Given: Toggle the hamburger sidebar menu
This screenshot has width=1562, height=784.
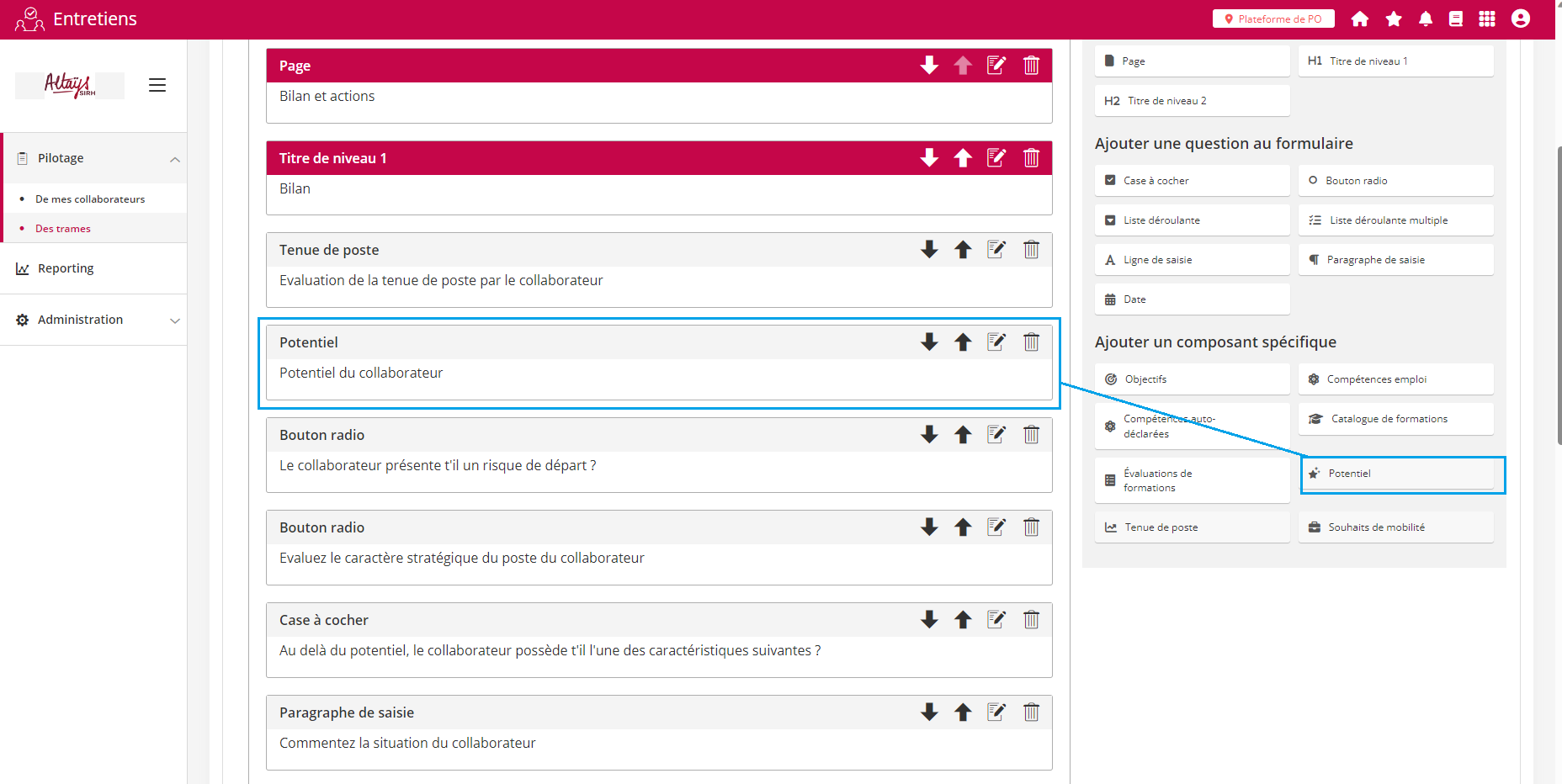Looking at the screenshot, I should click(157, 85).
